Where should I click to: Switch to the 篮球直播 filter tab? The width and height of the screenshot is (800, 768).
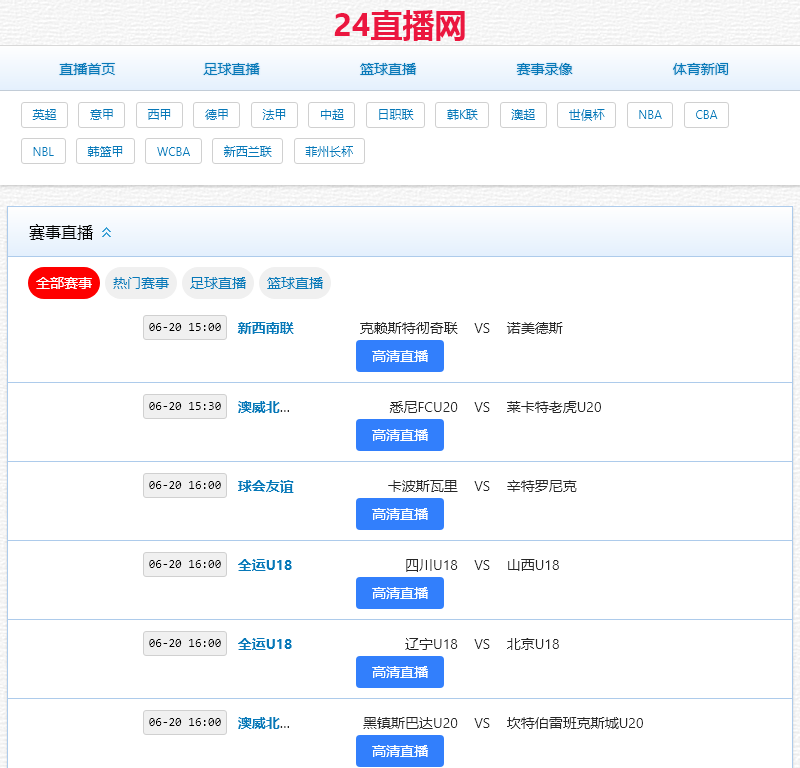295,283
